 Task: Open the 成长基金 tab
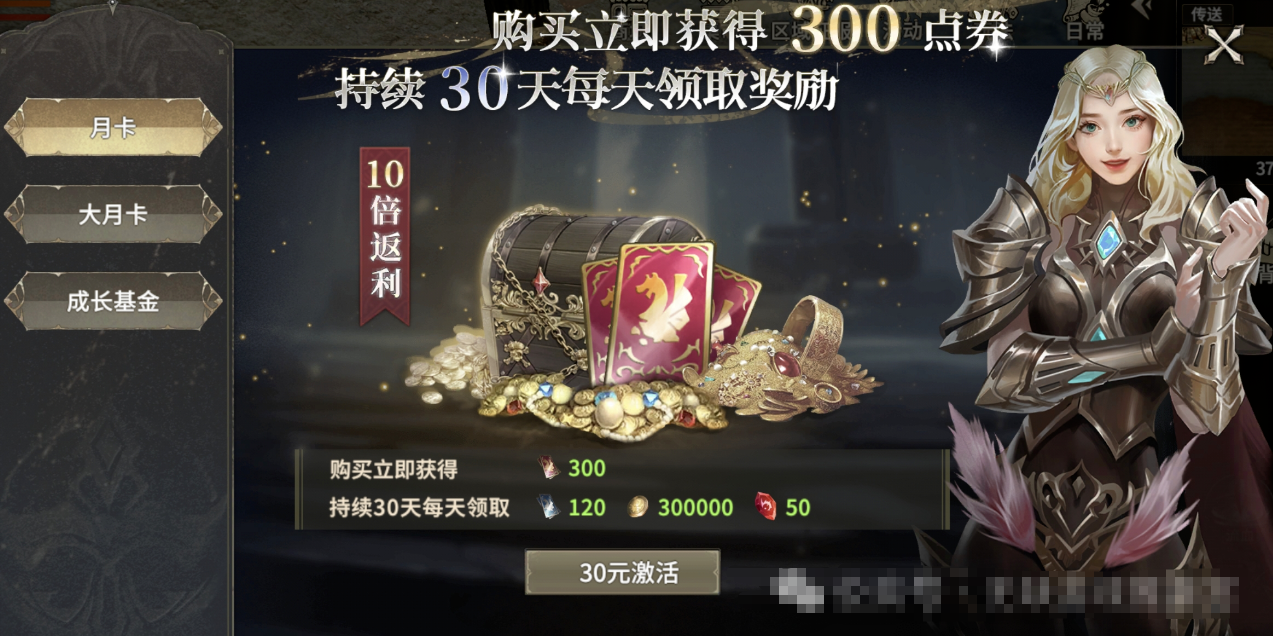tap(113, 301)
